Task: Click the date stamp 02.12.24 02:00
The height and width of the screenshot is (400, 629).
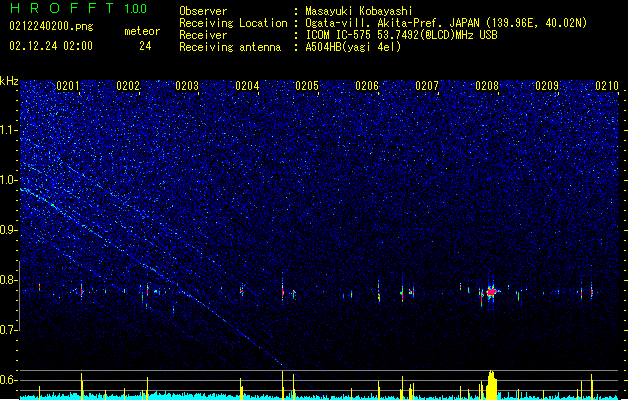Action: click(x=51, y=46)
